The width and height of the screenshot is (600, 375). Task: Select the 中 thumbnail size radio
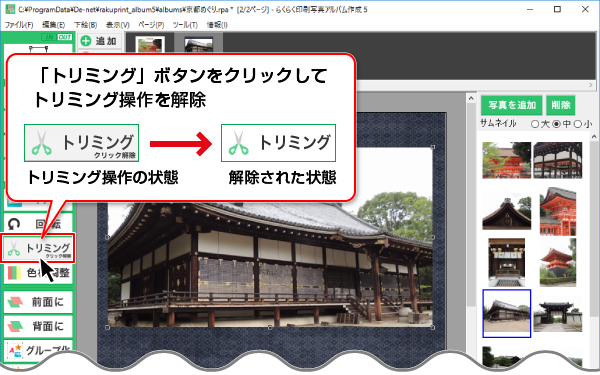click(557, 124)
